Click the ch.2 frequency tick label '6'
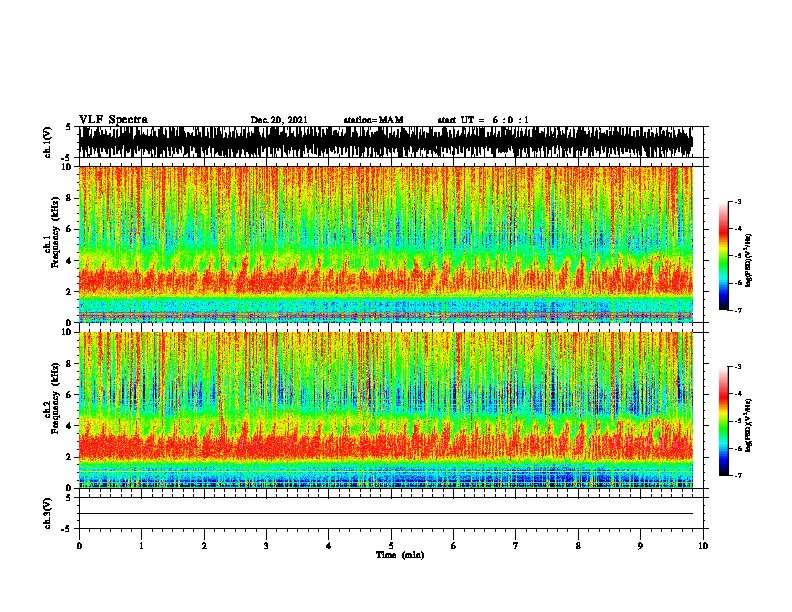792x612 pixels. coord(69,395)
